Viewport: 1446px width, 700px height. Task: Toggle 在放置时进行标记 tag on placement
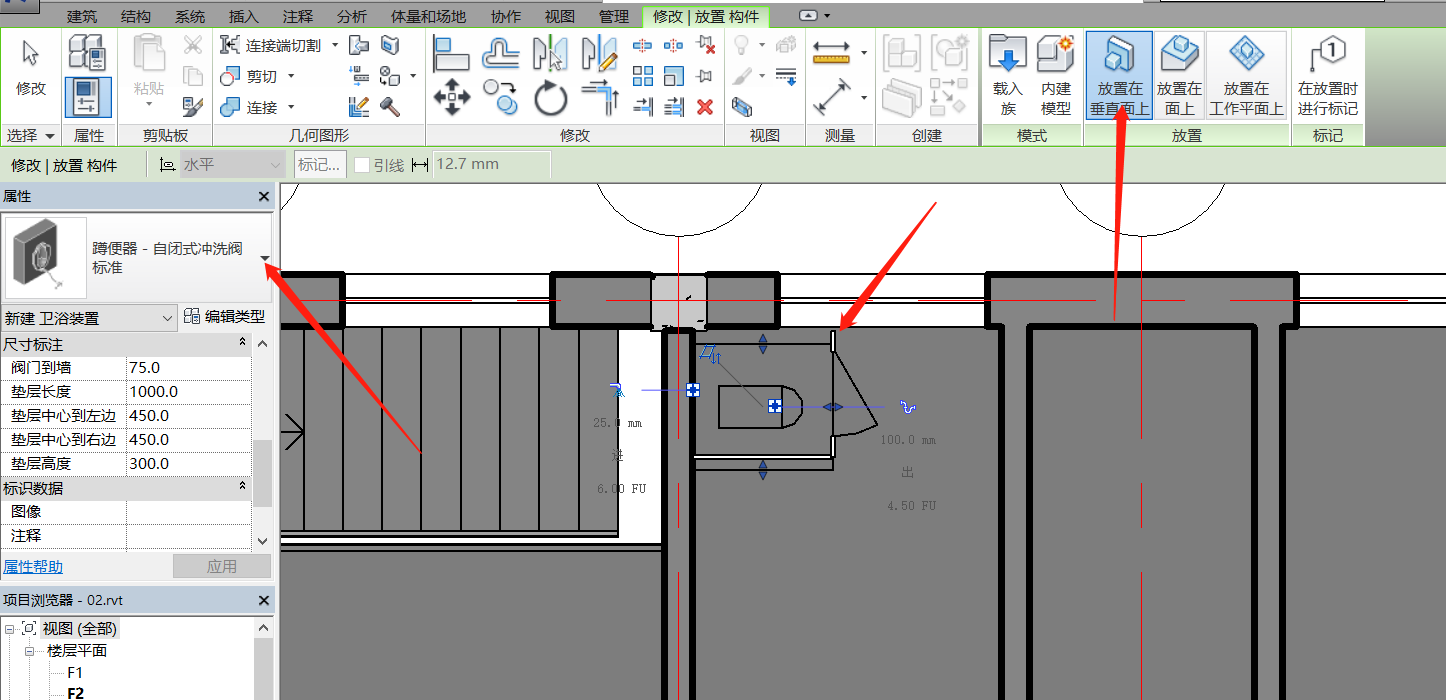click(1327, 73)
